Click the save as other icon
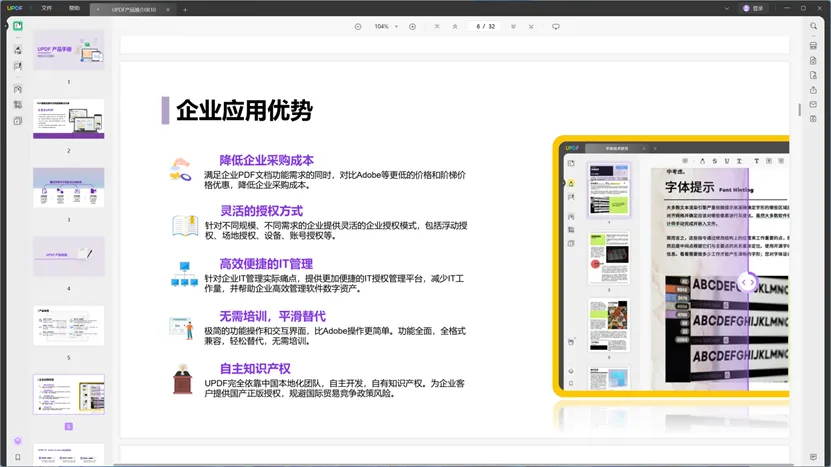Image resolution: width=831 pixels, height=467 pixels. (x=813, y=119)
